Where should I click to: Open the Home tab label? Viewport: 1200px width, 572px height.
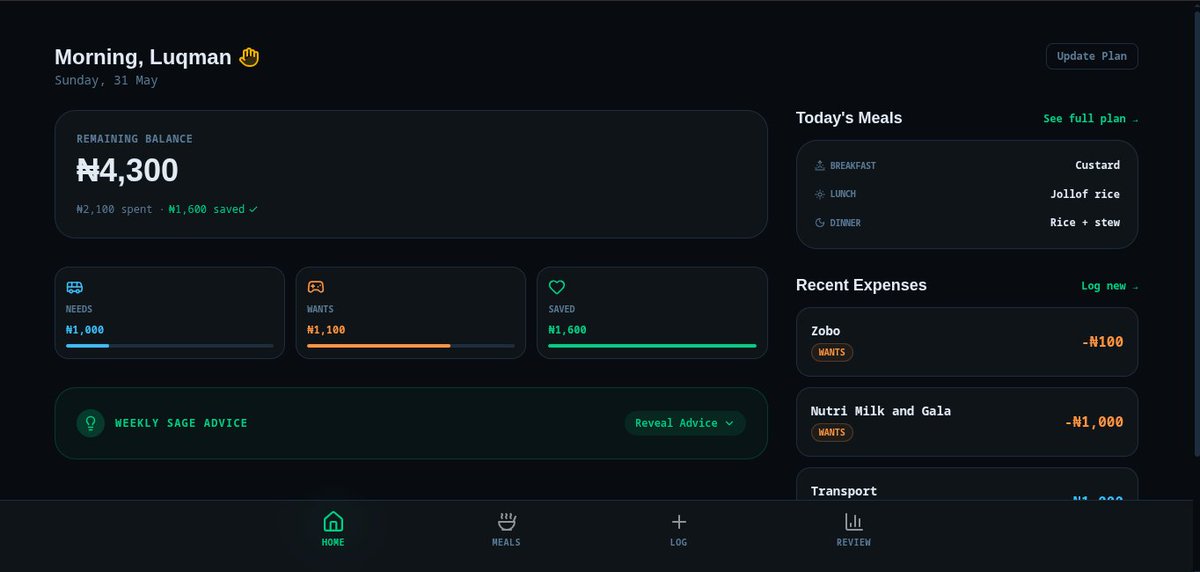coord(333,542)
